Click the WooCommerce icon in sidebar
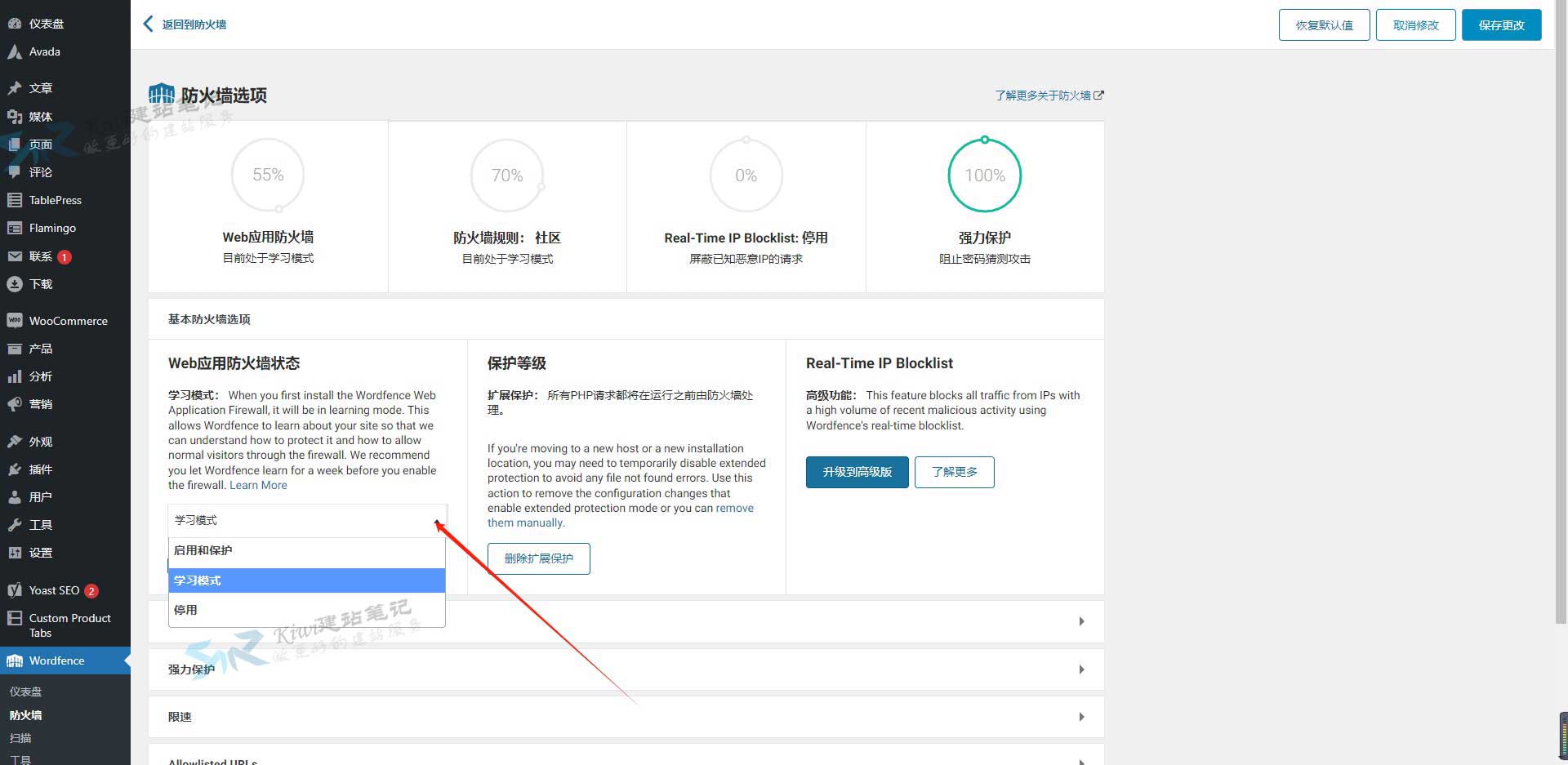Viewport: 1568px width, 765px height. click(15, 321)
